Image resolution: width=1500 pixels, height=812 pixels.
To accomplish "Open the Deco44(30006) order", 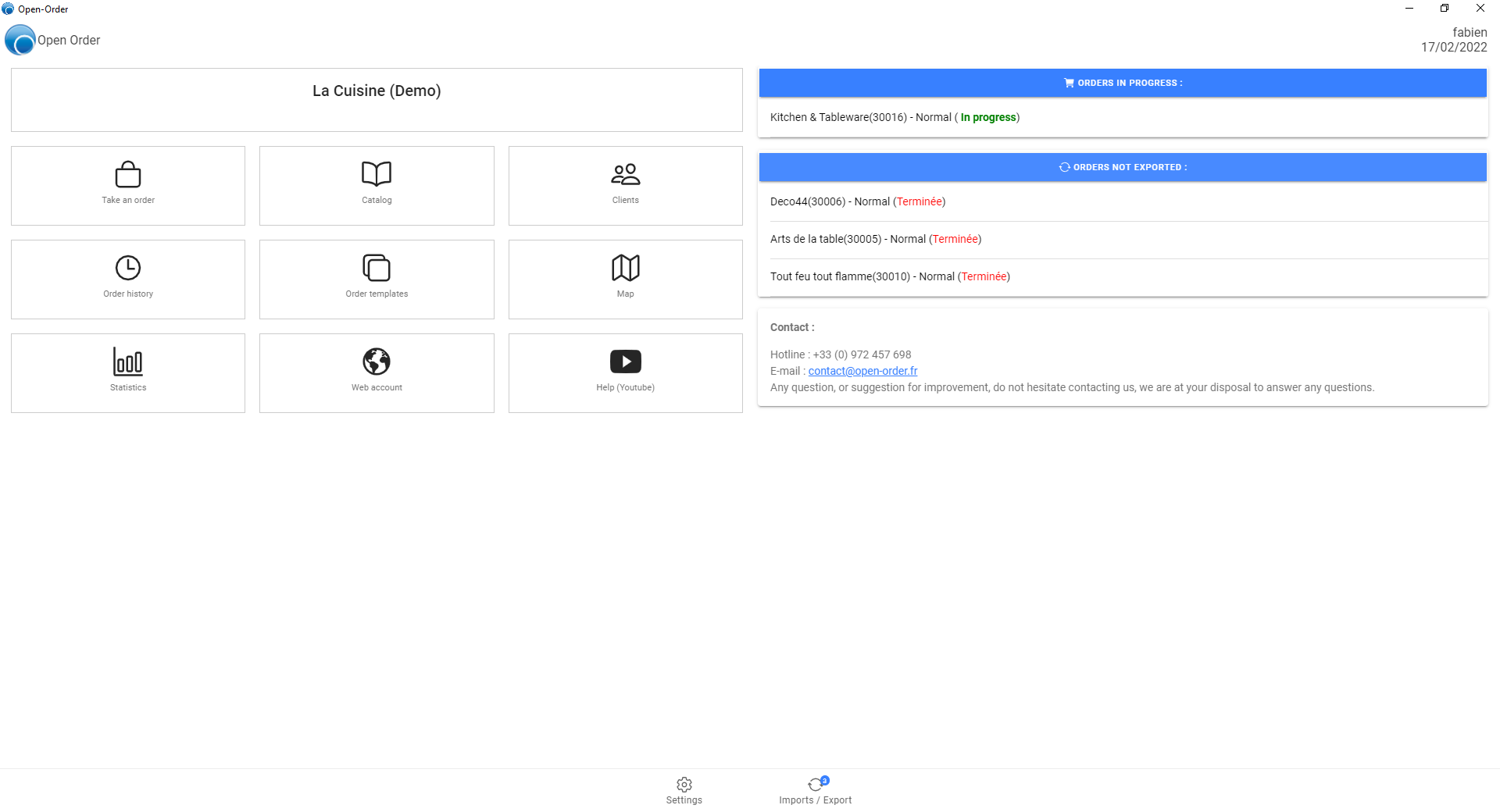I will click(1123, 201).
